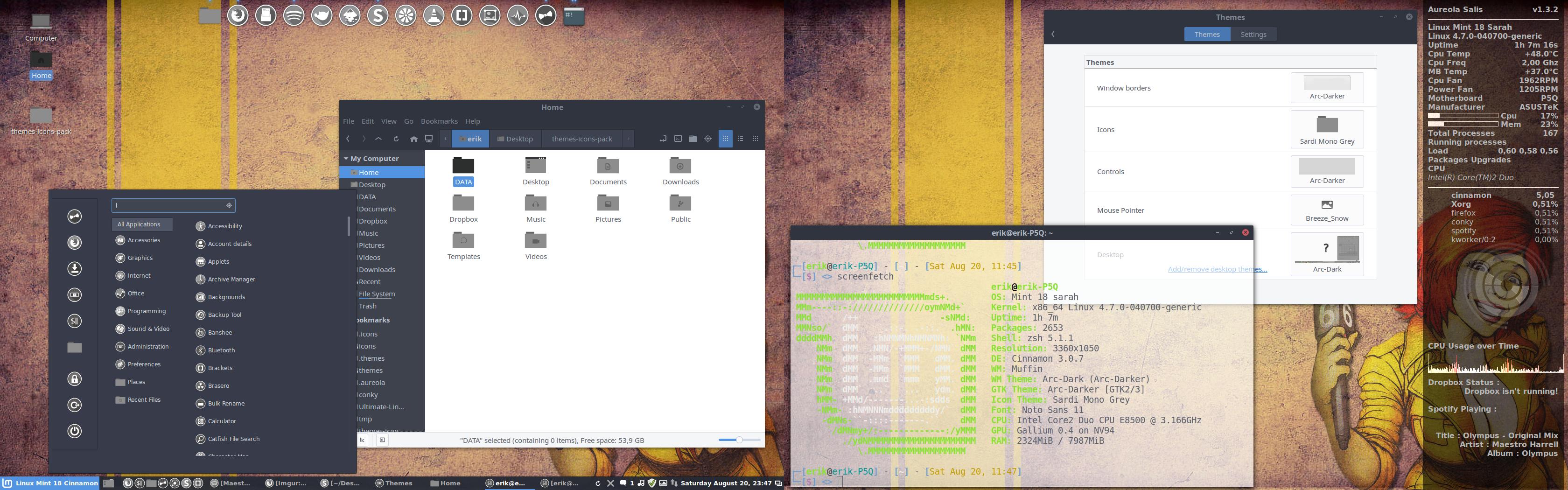Adjust the file manager zoom slider
Viewport: 1568px width, 490px height.
[x=739, y=440]
